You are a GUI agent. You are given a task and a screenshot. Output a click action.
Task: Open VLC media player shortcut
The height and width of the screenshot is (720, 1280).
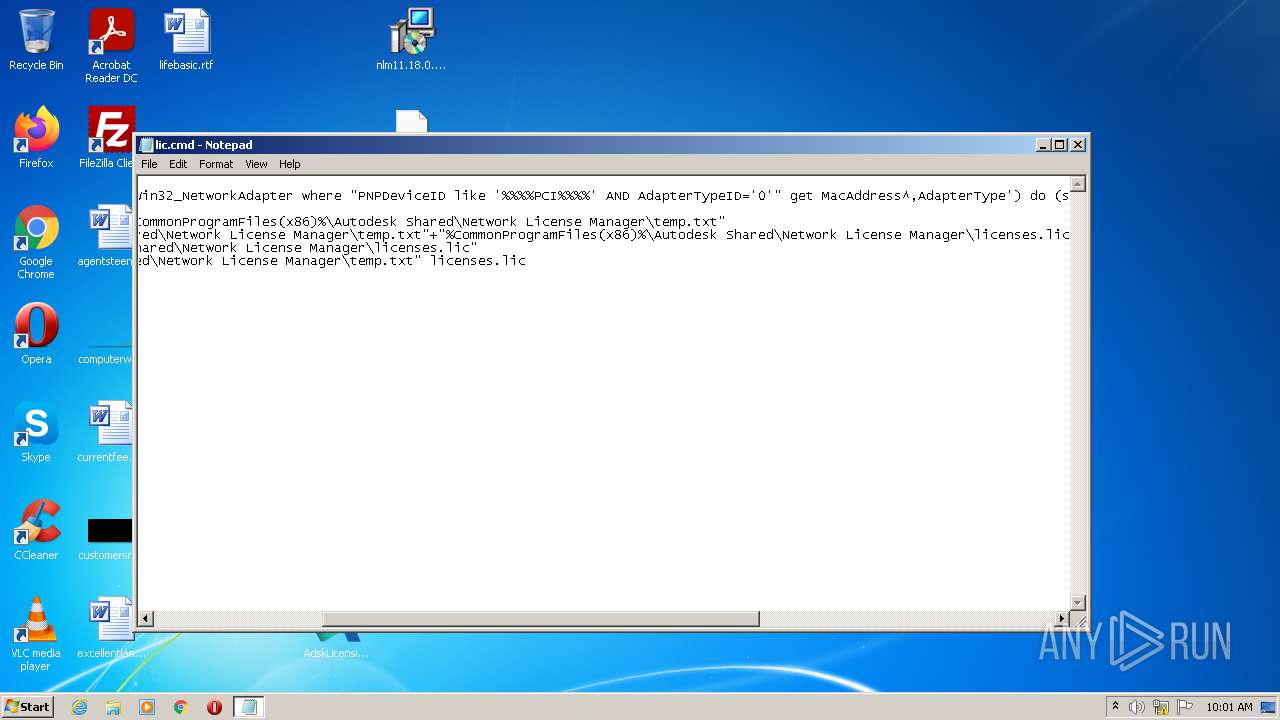[x=36, y=634]
